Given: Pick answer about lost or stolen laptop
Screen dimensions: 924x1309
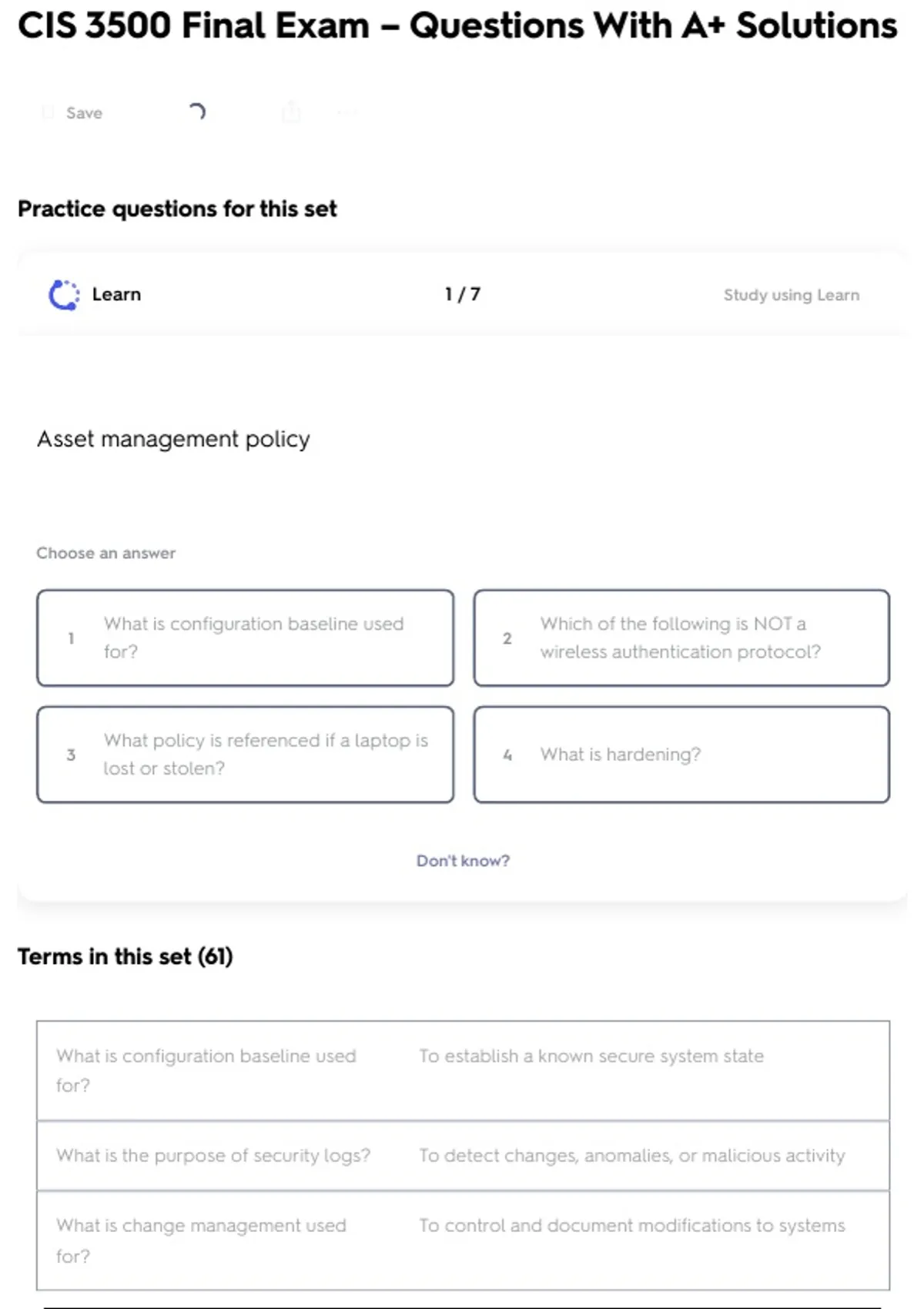Looking at the screenshot, I should tap(245, 755).
